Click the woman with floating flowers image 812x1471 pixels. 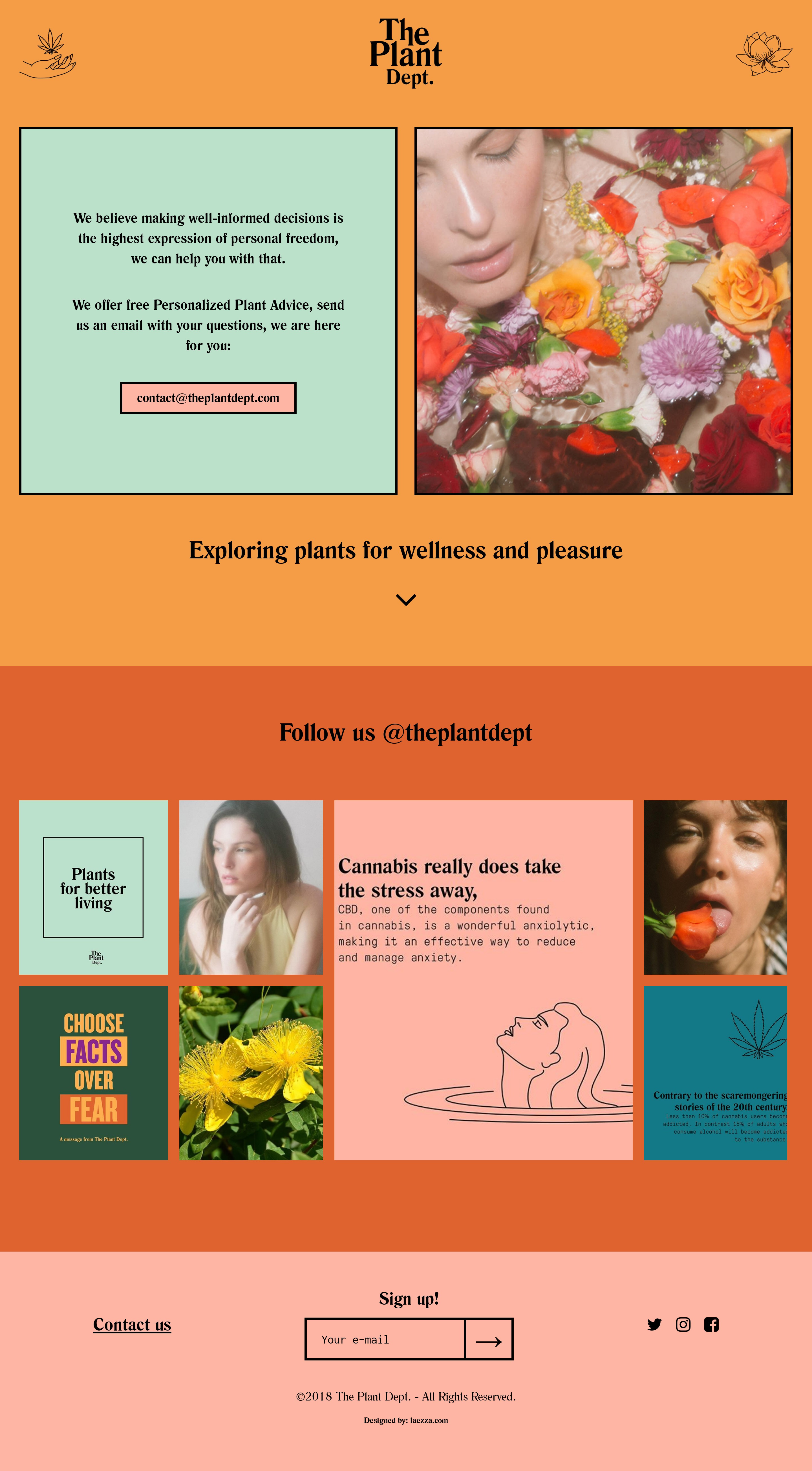(x=604, y=311)
